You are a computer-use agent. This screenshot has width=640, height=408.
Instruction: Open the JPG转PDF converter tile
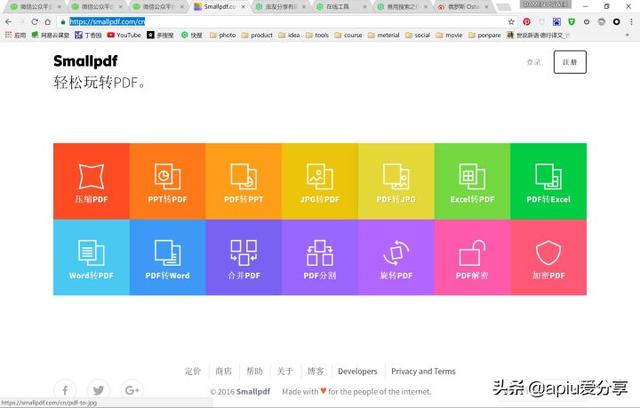click(x=320, y=181)
